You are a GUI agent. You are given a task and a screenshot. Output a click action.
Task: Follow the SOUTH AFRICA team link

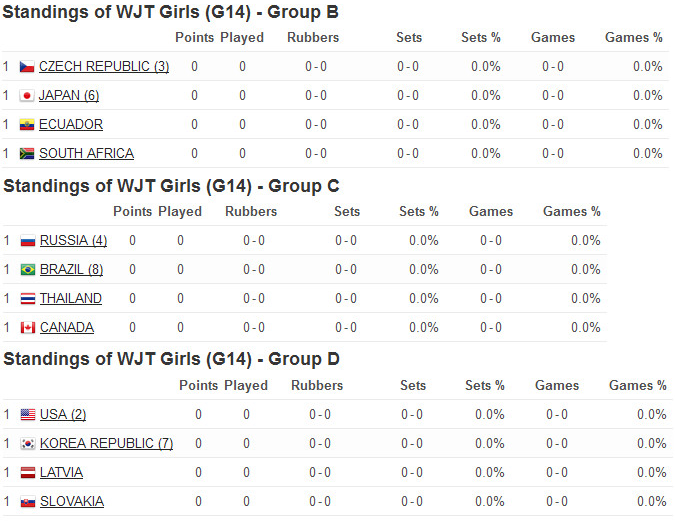[86, 154]
